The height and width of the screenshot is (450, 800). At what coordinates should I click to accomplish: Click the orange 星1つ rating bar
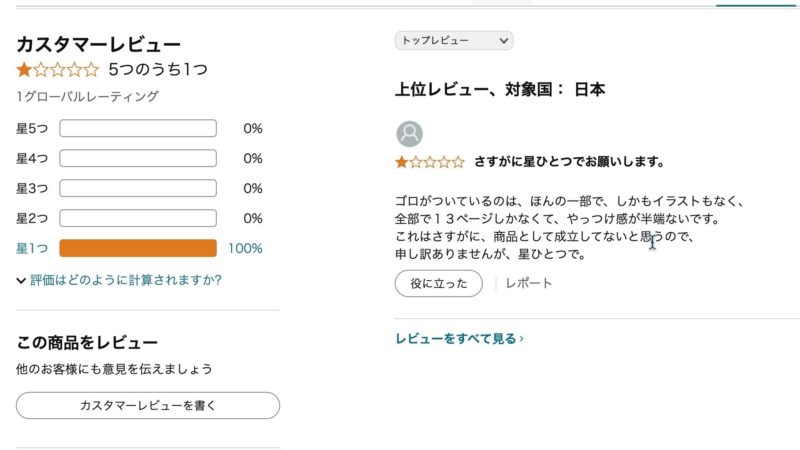pyautogui.click(x=138, y=248)
